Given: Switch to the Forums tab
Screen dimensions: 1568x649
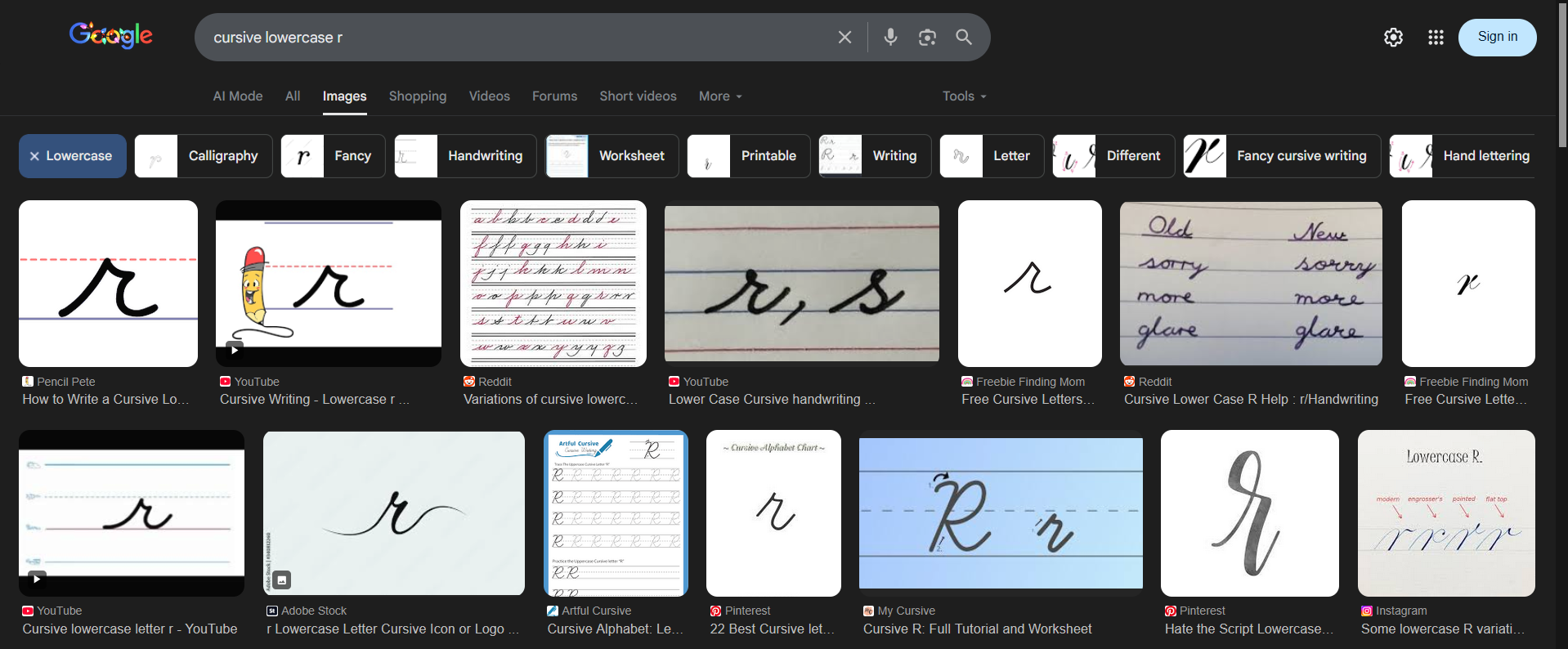Looking at the screenshot, I should 555,96.
